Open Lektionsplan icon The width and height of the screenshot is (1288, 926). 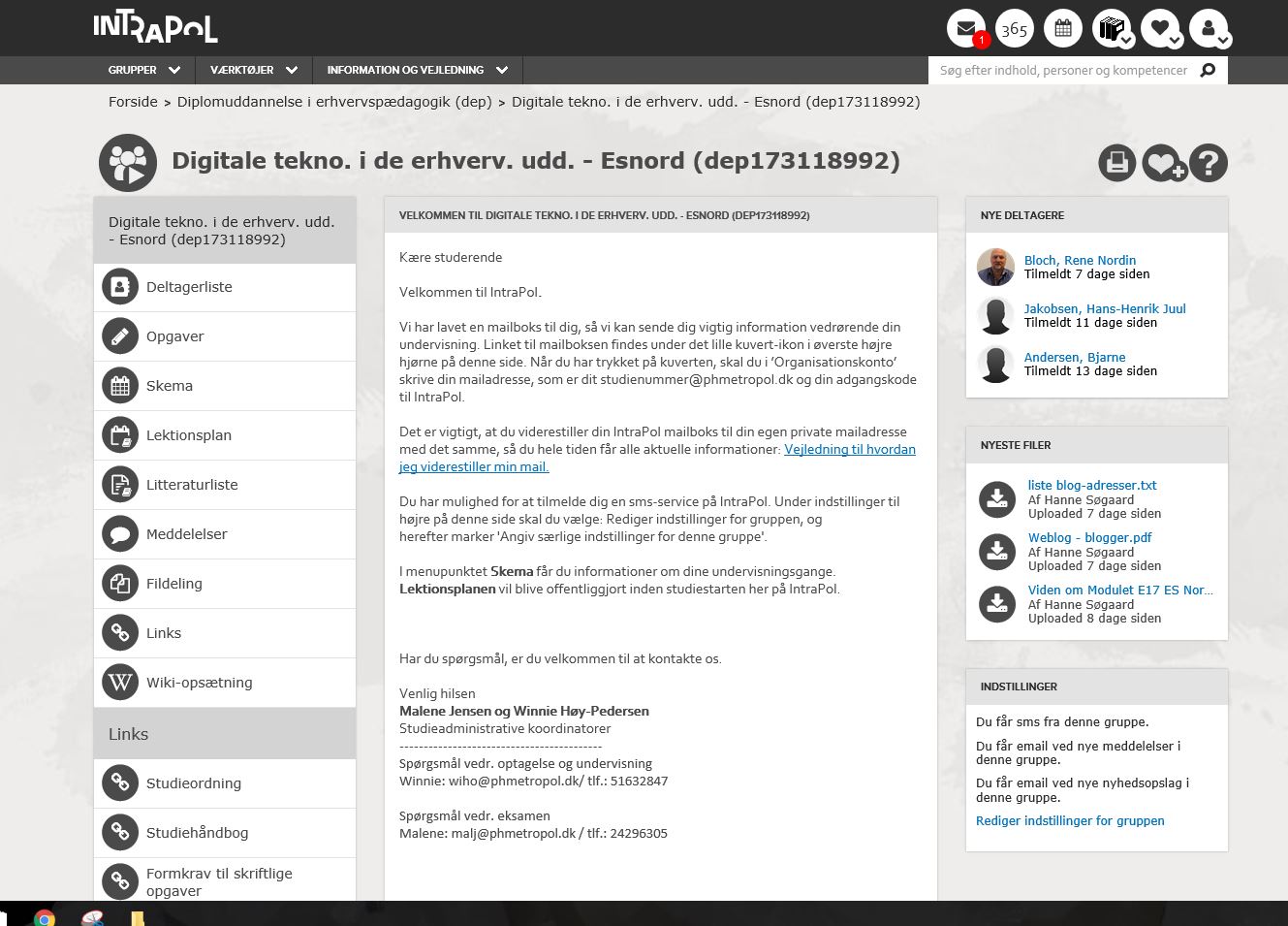pyautogui.click(x=120, y=435)
